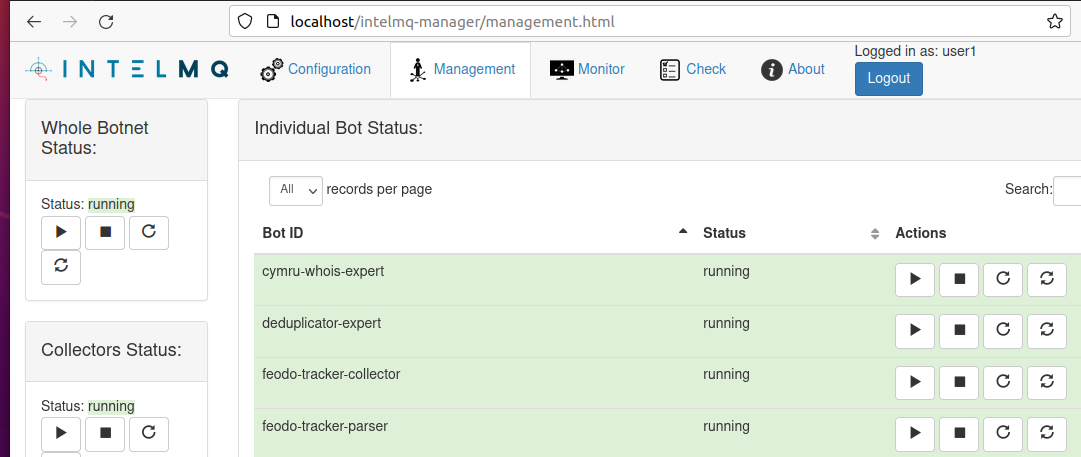Start the whole botnet with play icon
This screenshot has width=1081, height=457.
(x=61, y=232)
